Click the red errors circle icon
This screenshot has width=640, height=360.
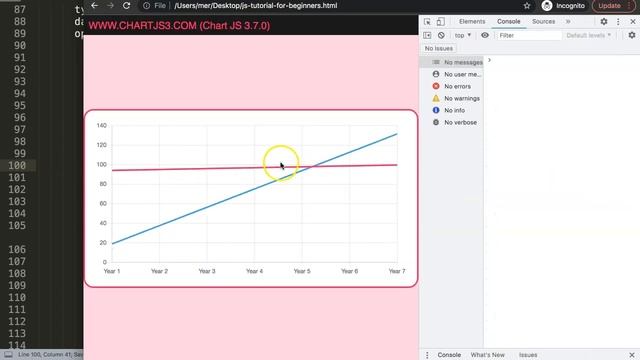click(436, 86)
